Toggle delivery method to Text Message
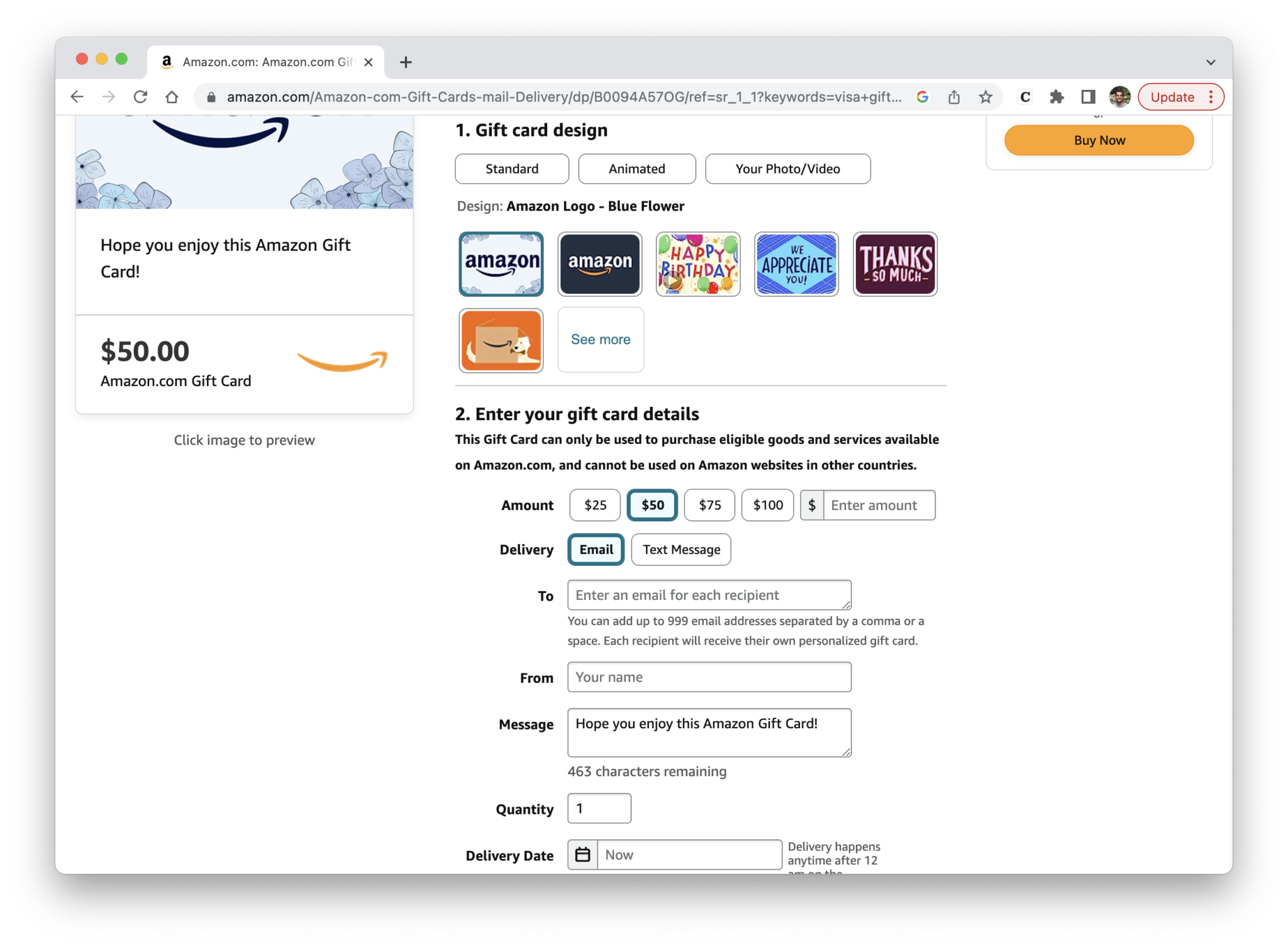The width and height of the screenshot is (1288, 947). pos(681,549)
